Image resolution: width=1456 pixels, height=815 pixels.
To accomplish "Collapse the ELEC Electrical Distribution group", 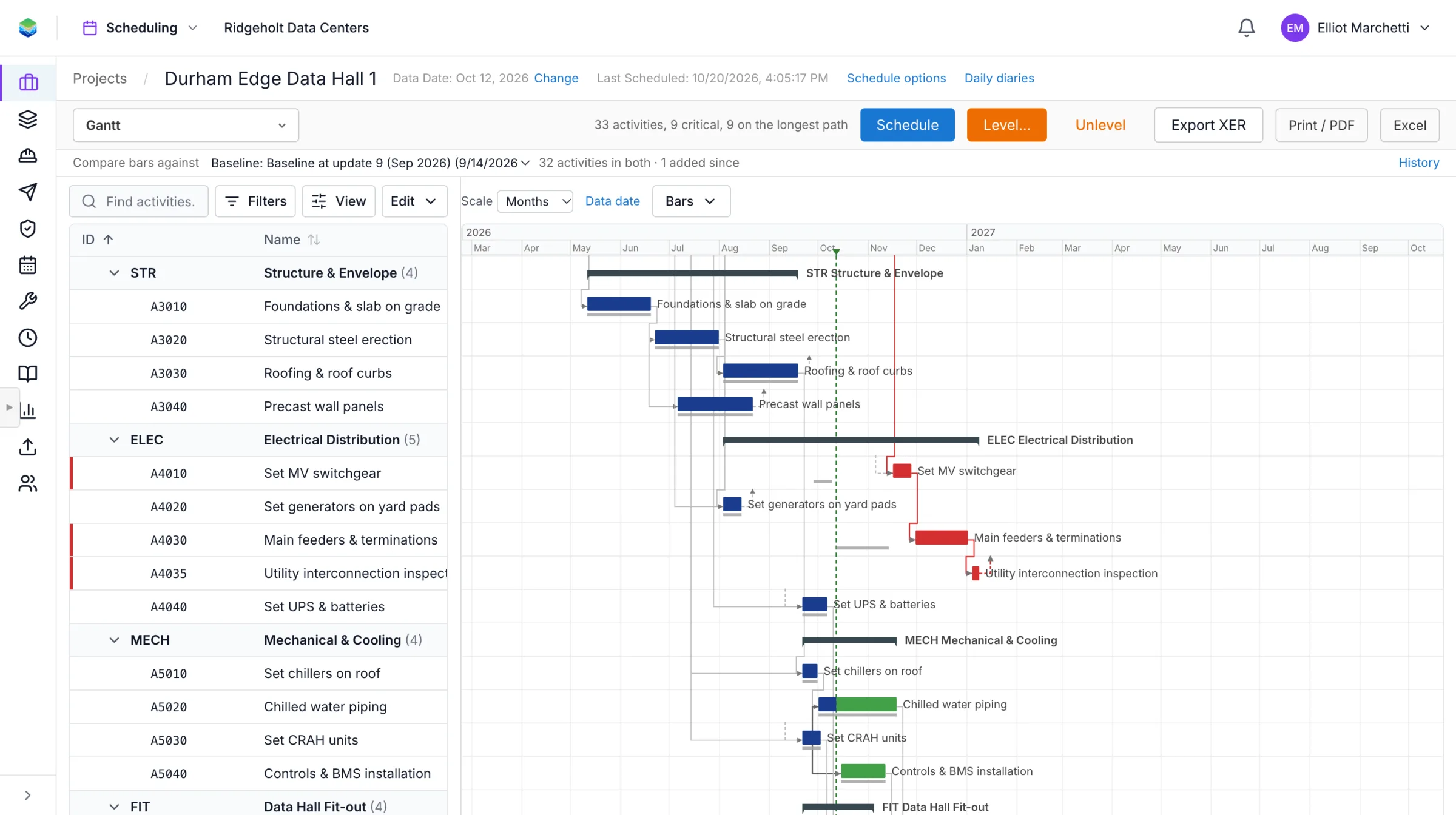I will coord(114,440).
